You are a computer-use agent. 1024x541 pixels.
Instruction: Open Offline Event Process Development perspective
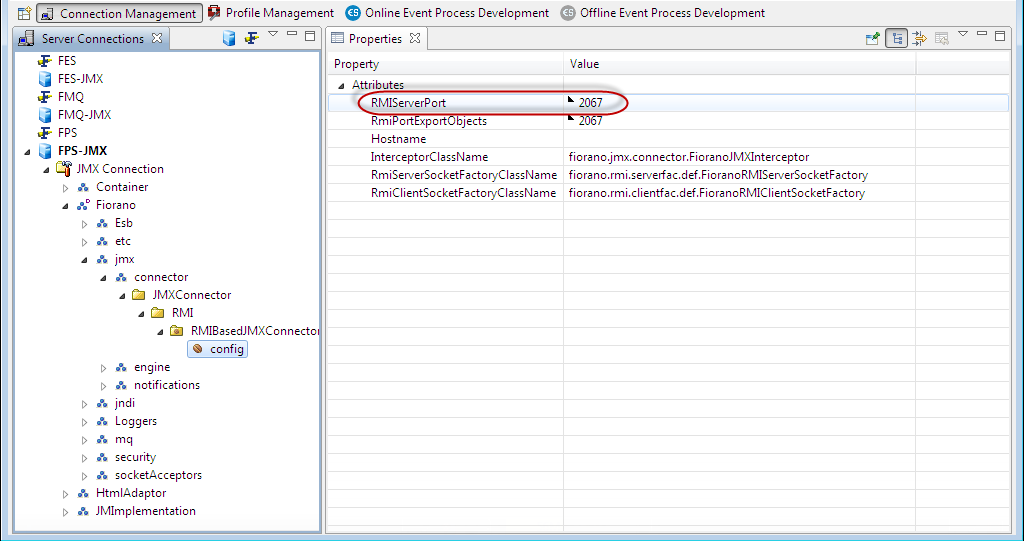coord(663,13)
